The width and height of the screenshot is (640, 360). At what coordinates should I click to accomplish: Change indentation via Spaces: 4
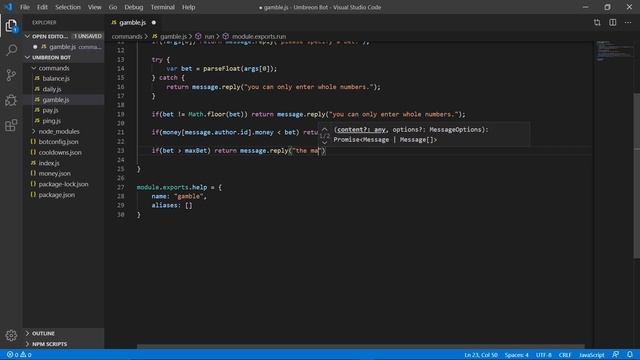click(x=516, y=355)
